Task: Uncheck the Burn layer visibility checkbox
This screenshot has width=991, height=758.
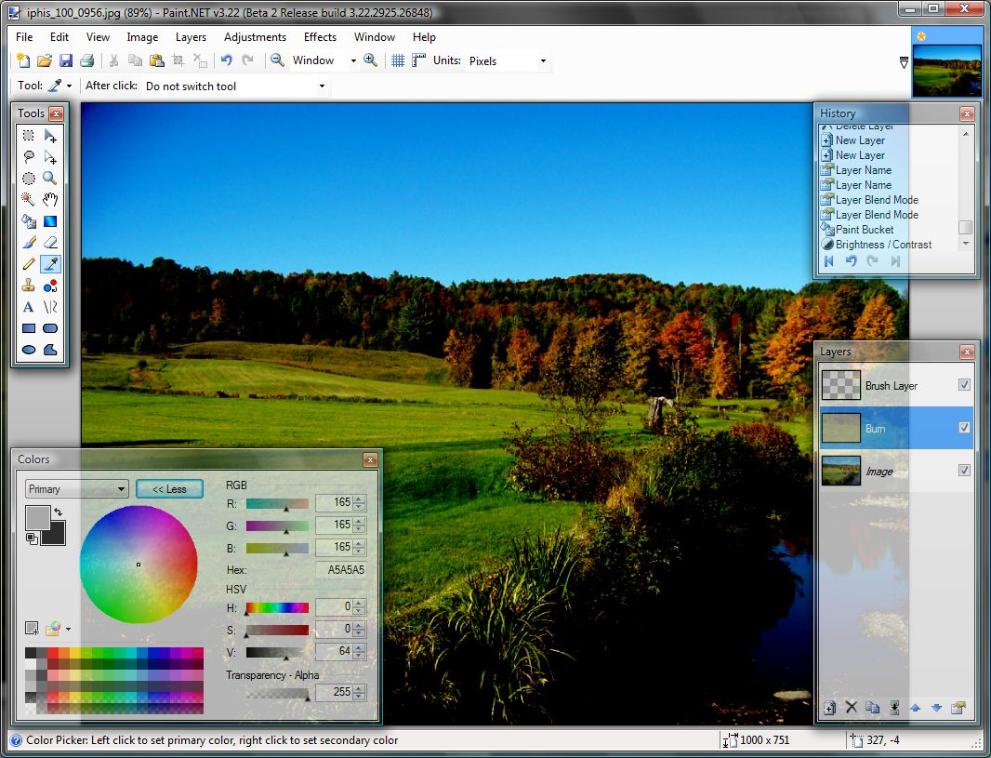Action: point(964,428)
